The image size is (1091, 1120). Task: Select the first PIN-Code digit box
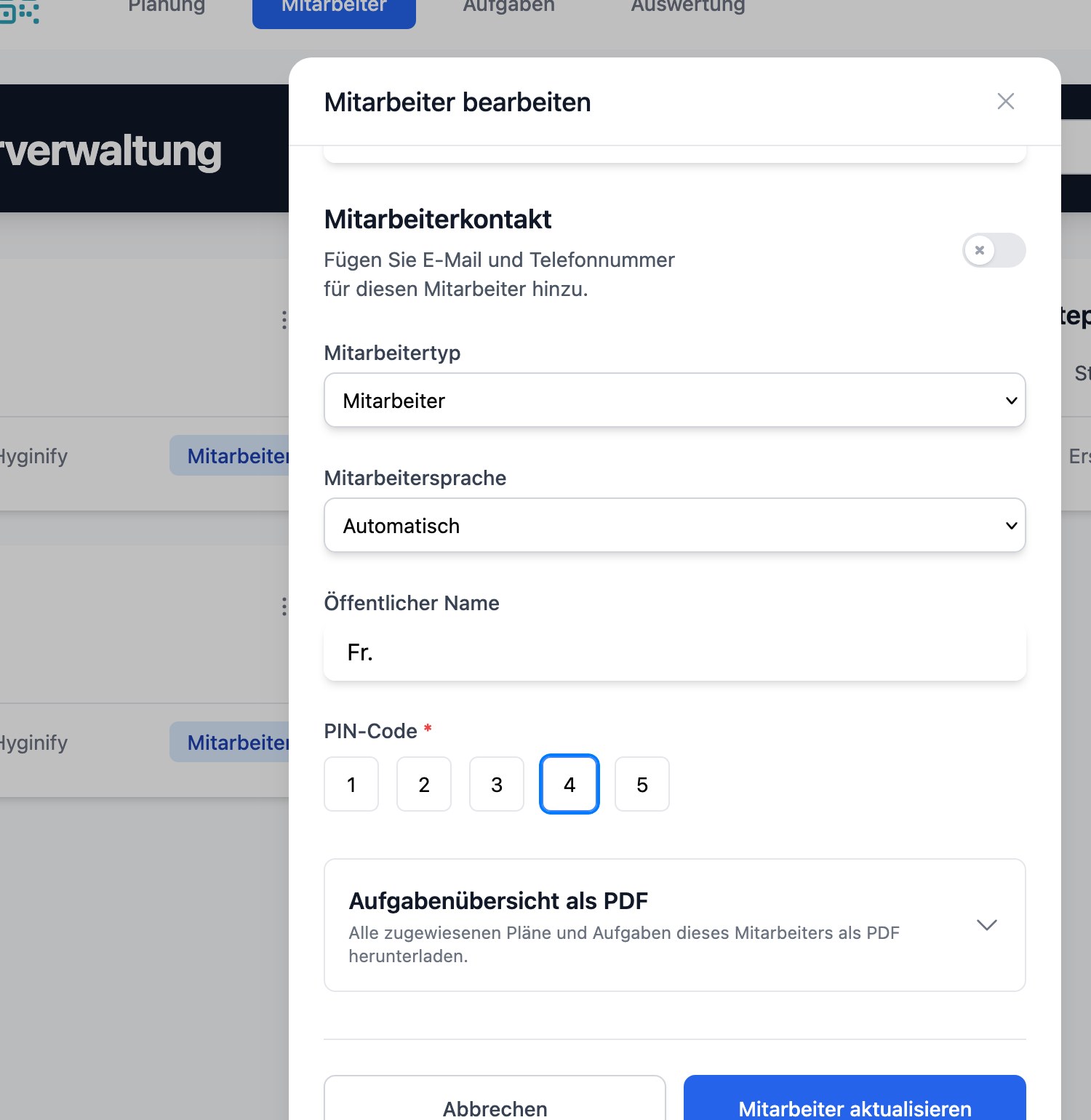(x=351, y=784)
